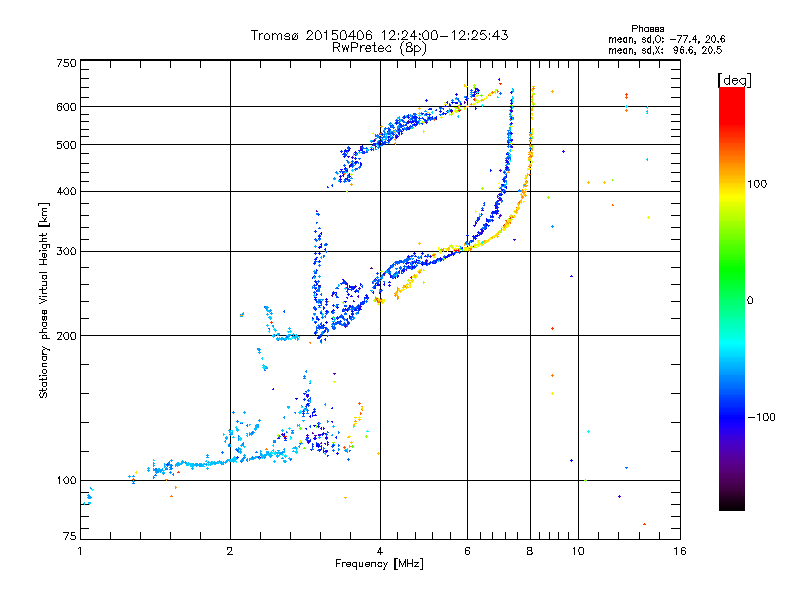Click the 2 tick label on frequency axis
The image size is (800, 600).
point(230,551)
